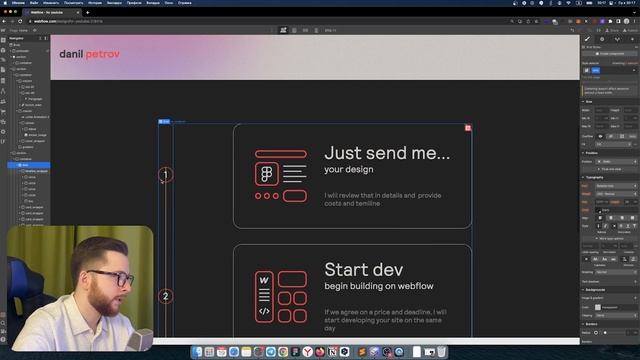Set capitalization to title case Aa
The image size is (640, 360).
604,259
